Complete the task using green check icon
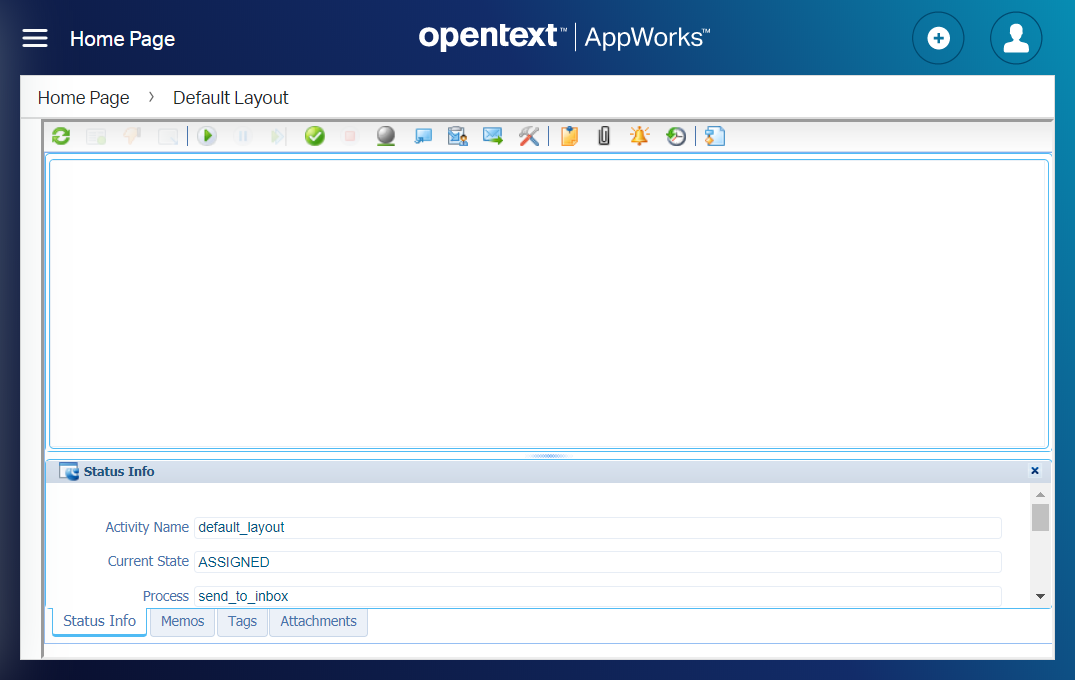The width and height of the screenshot is (1075, 680). [x=314, y=136]
